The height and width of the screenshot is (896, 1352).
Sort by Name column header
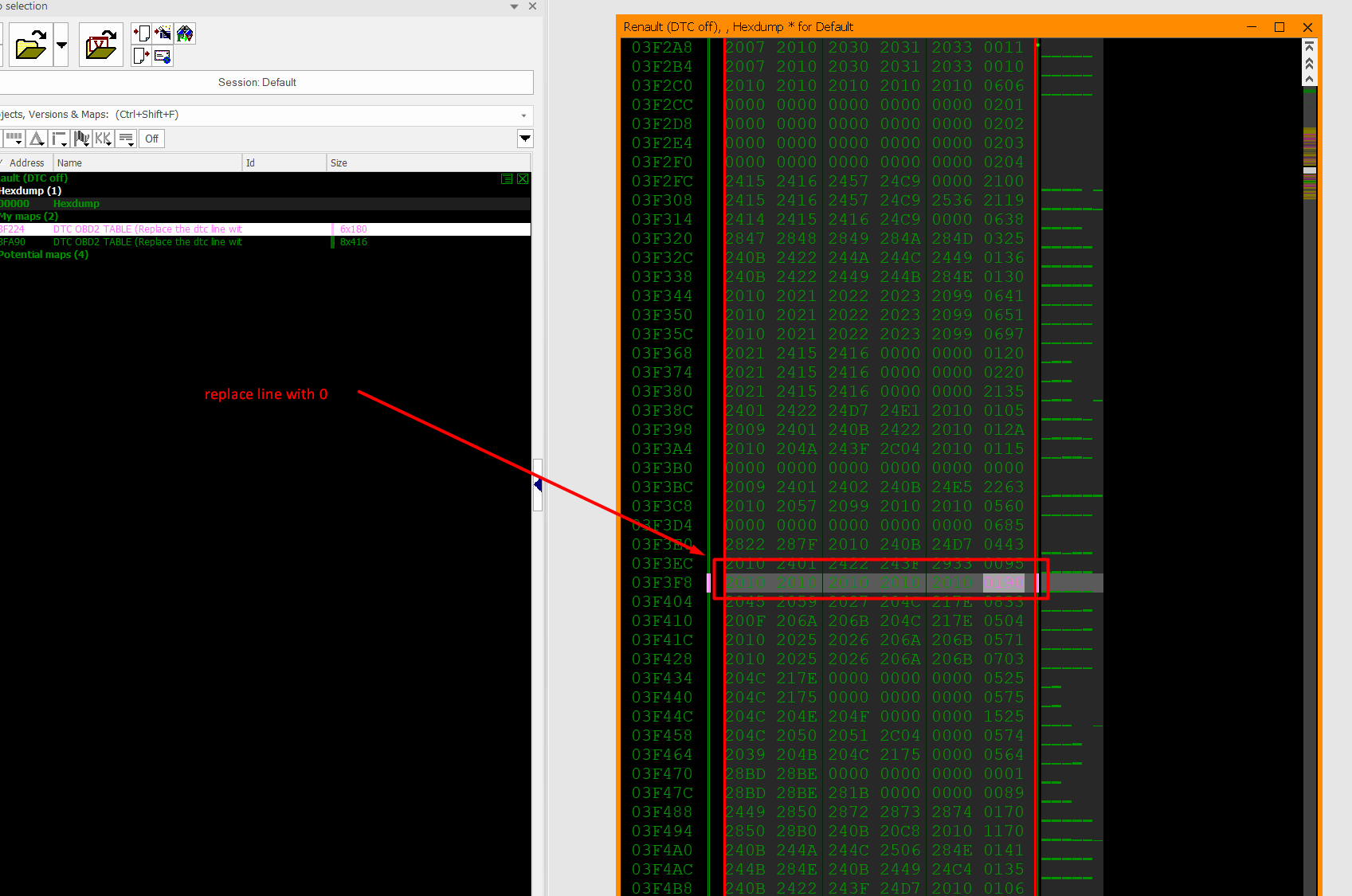tap(147, 162)
